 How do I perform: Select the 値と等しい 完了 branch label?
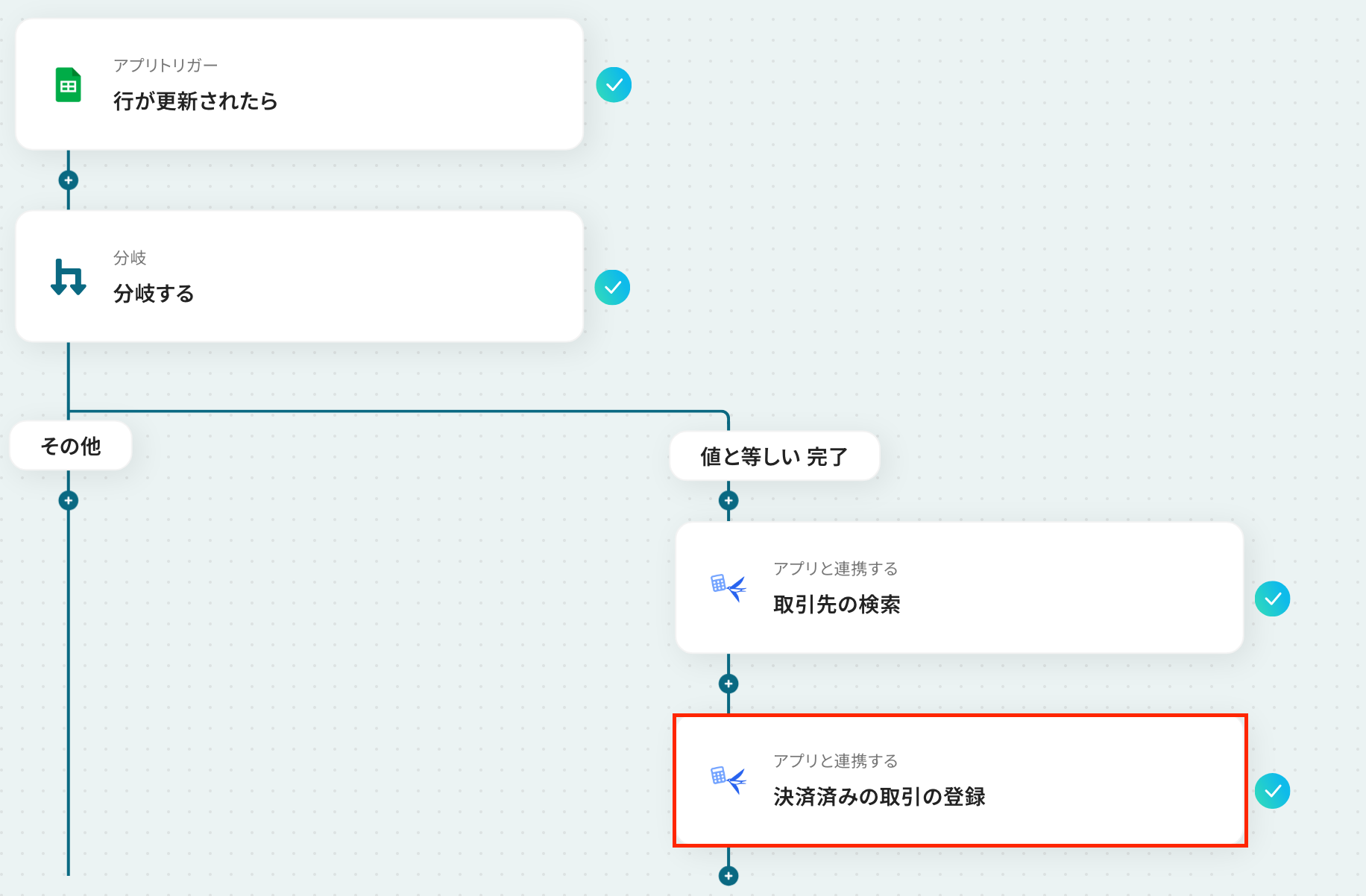pos(775,456)
